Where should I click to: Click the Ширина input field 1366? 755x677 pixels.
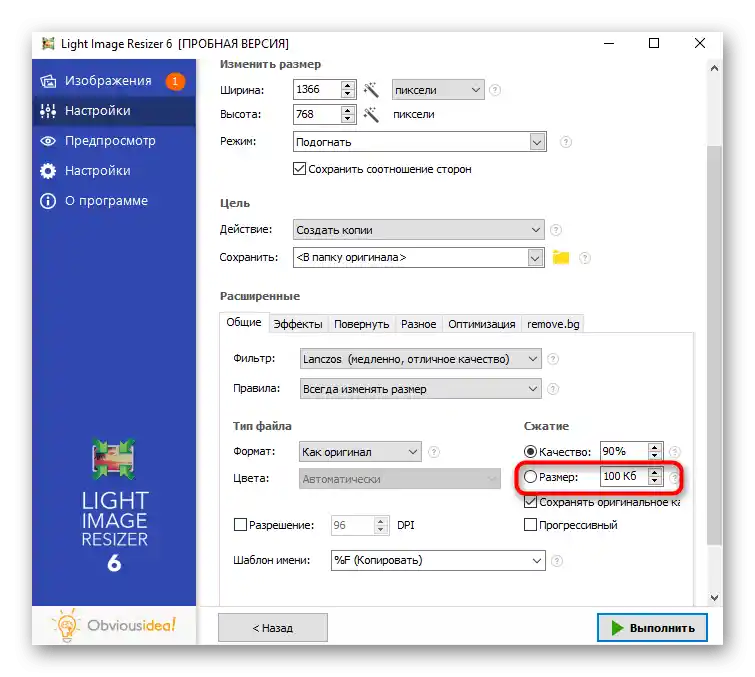coord(317,90)
